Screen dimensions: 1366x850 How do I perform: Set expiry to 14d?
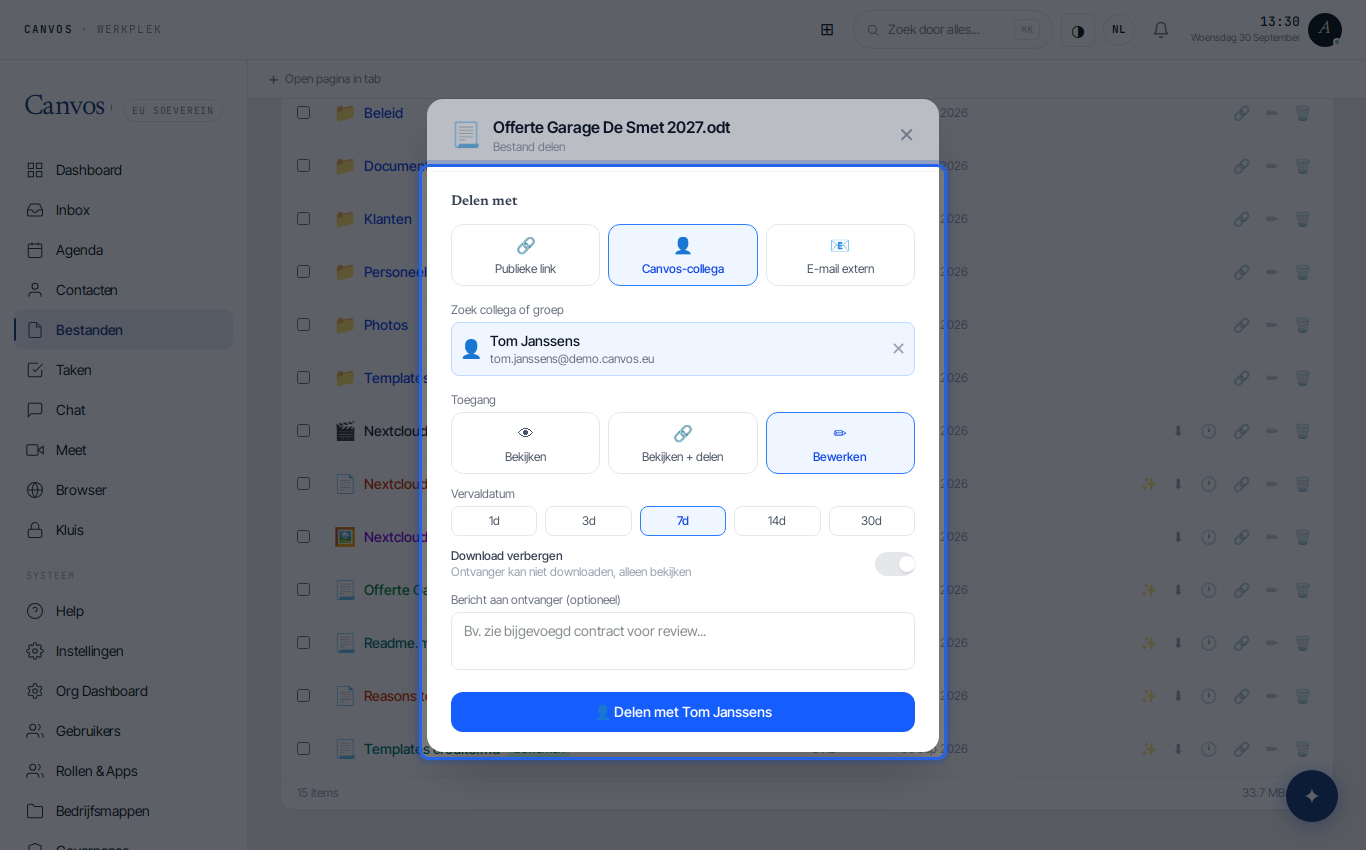click(x=777, y=521)
